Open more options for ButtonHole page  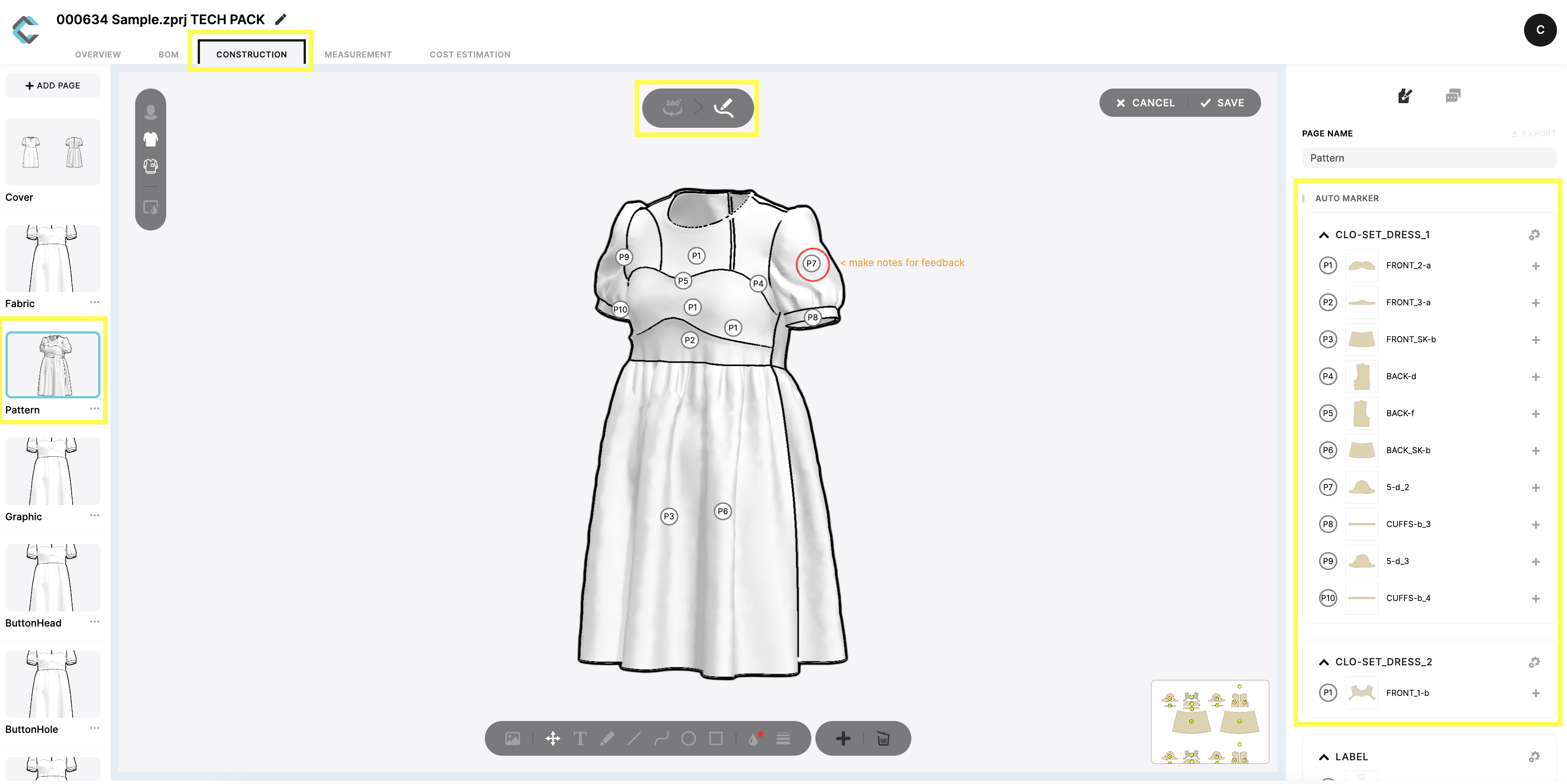tap(95, 728)
